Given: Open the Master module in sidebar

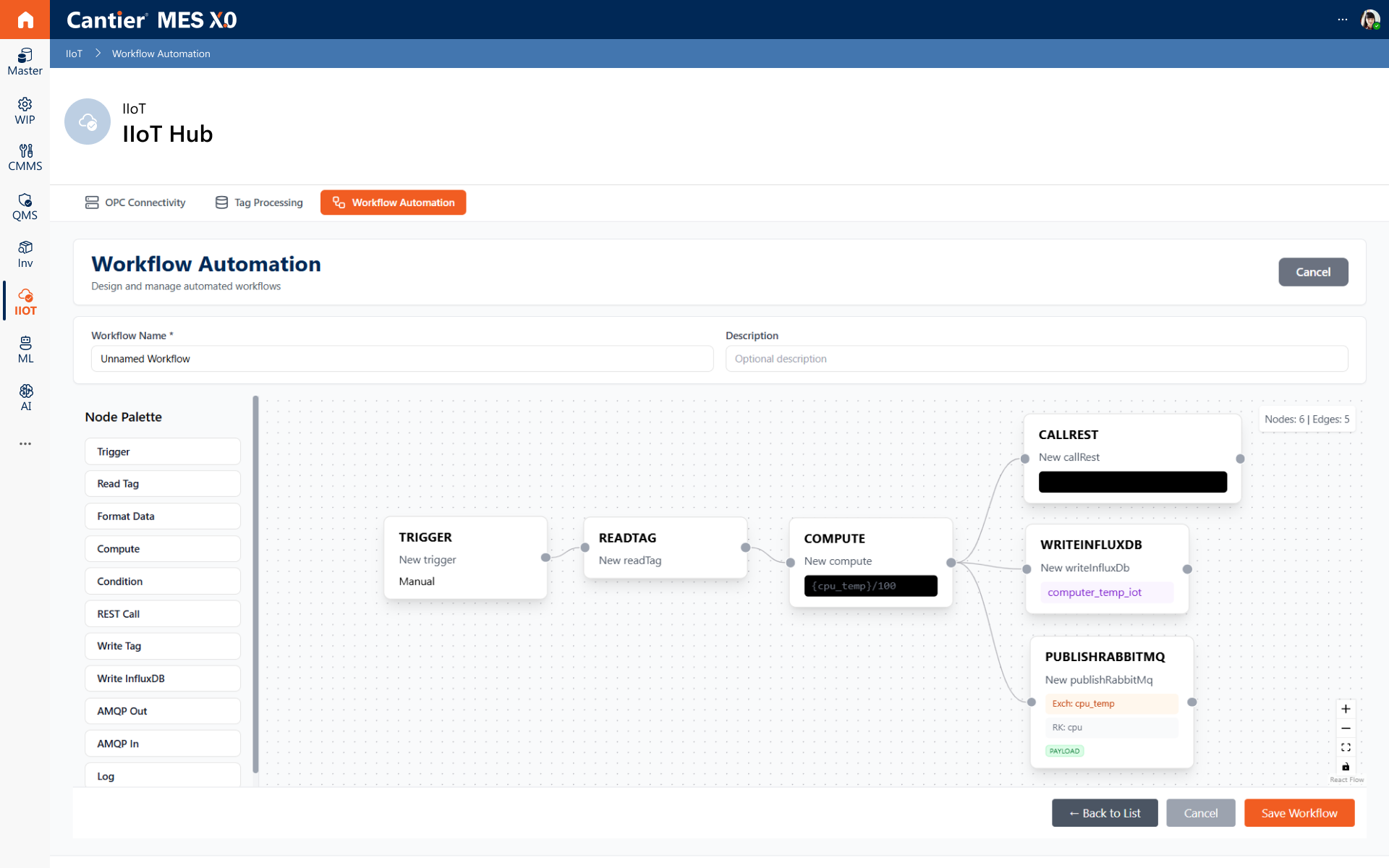Looking at the screenshot, I should tap(25, 62).
